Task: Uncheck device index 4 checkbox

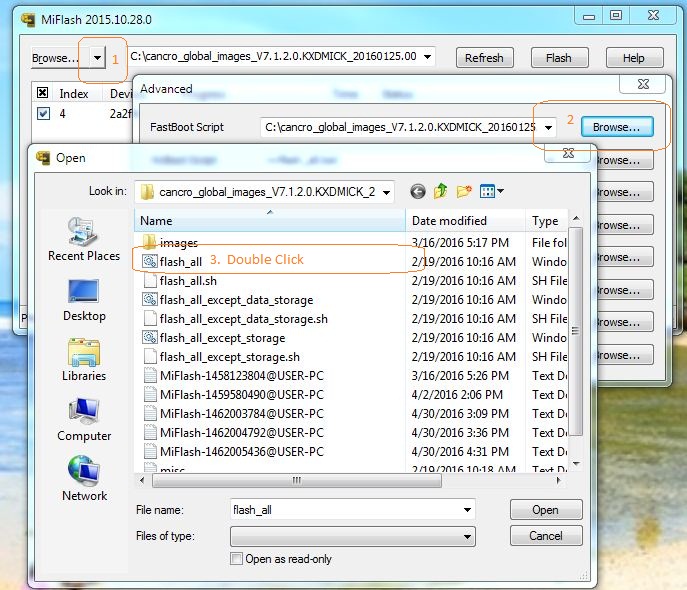Action: [x=43, y=114]
